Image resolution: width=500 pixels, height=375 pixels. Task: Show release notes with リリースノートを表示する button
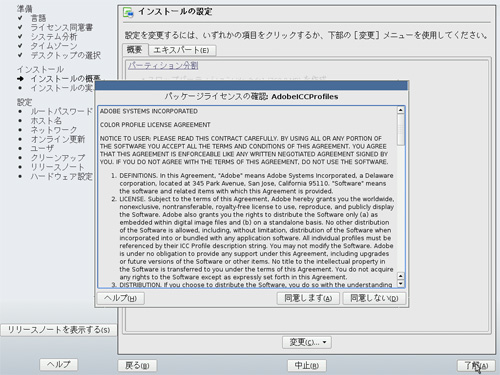tap(59, 330)
